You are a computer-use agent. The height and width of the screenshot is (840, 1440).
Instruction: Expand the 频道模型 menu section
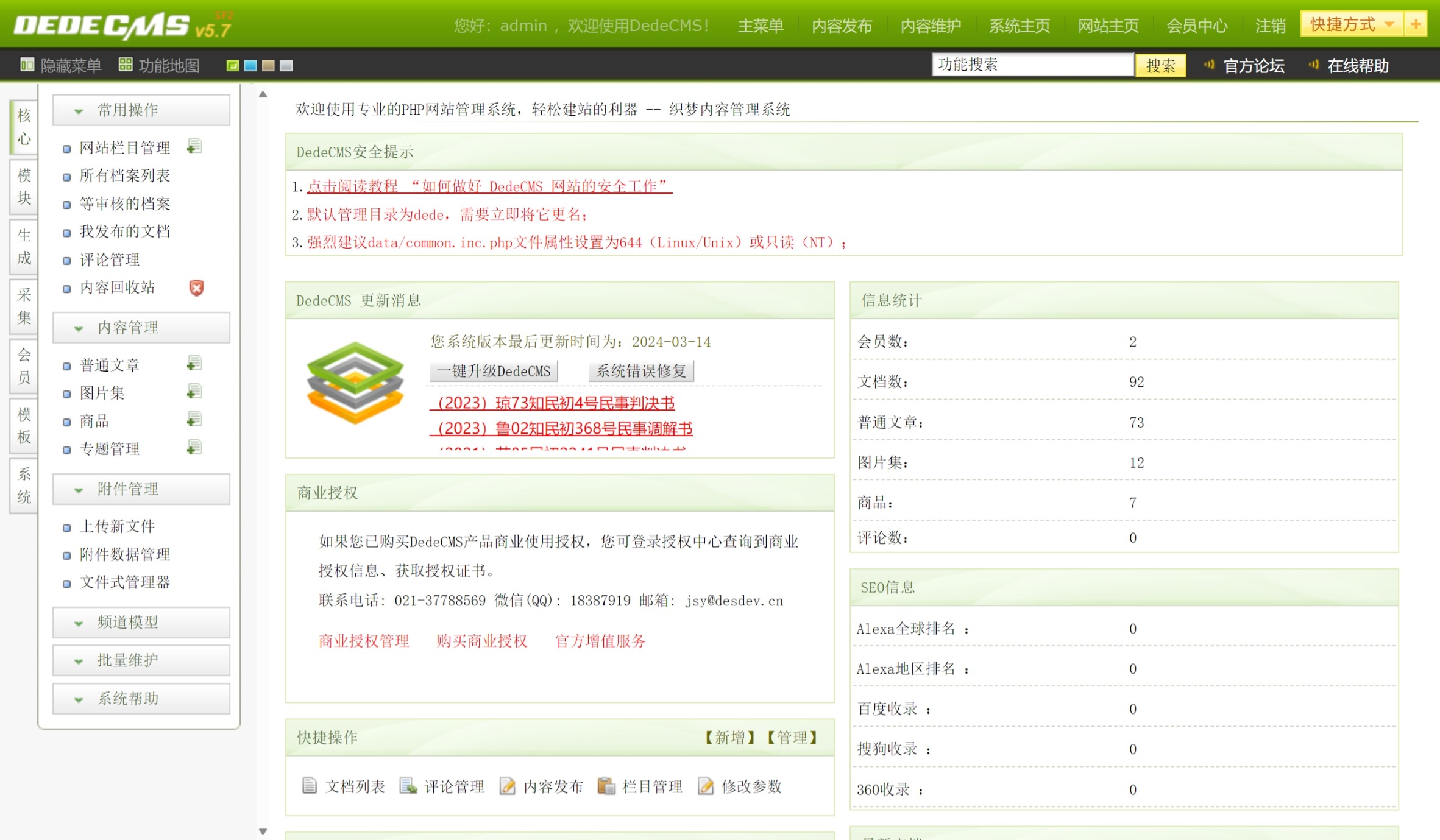[x=141, y=623]
